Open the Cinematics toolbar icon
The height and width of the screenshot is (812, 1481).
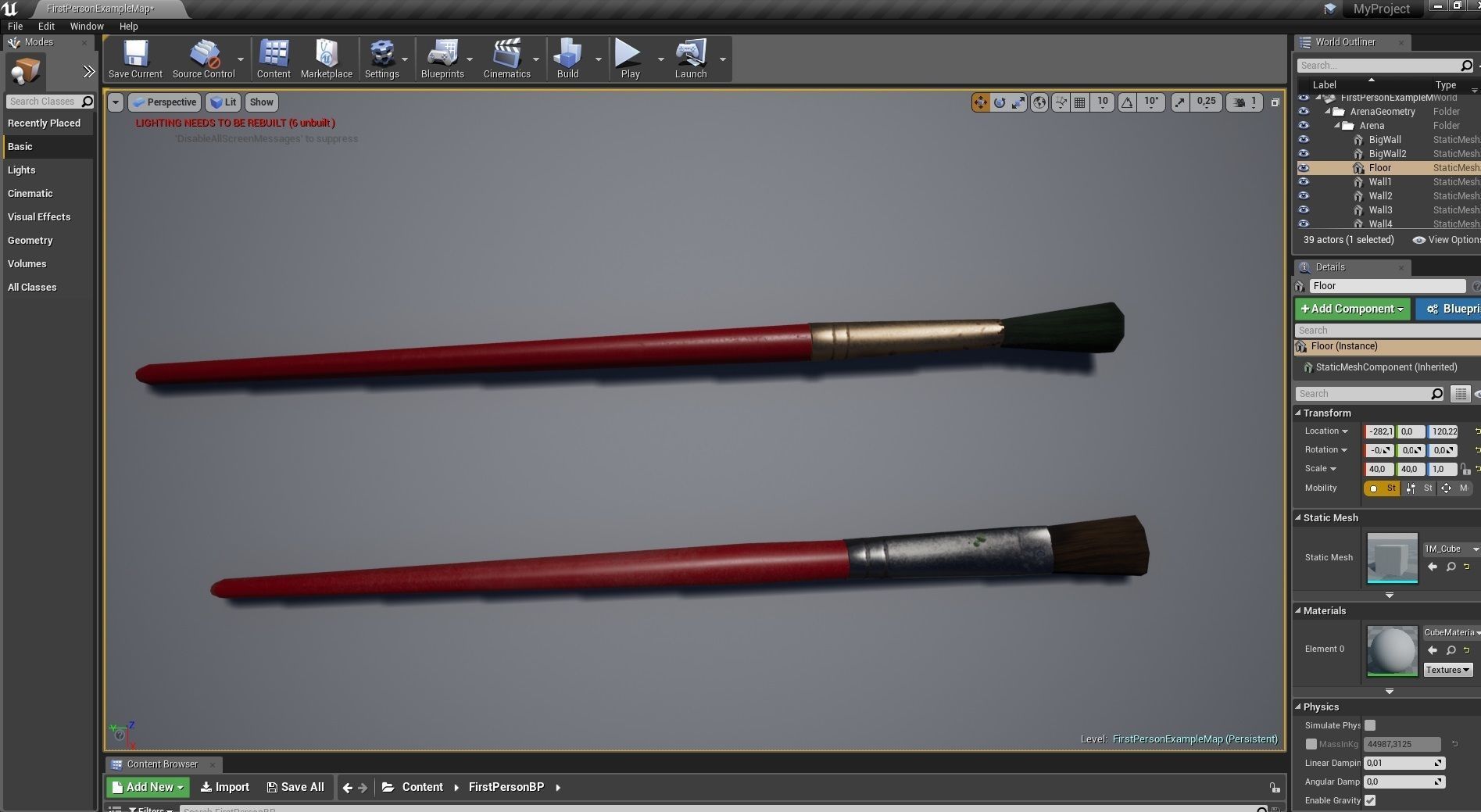click(x=506, y=59)
